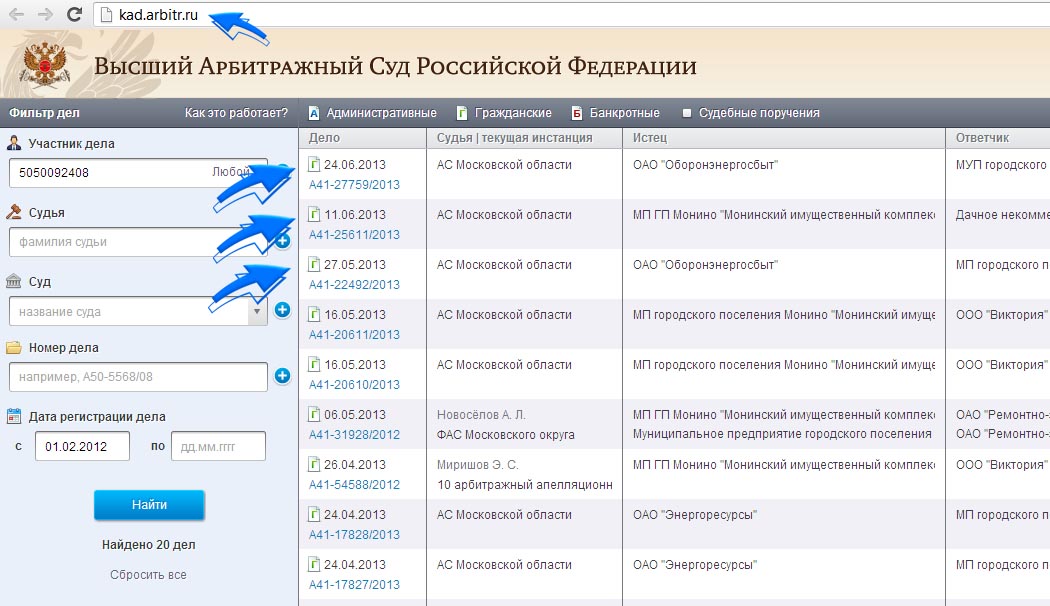This screenshot has height=606, width=1050.
Task: Reset filters via Сбросить все
Action: click(149, 575)
